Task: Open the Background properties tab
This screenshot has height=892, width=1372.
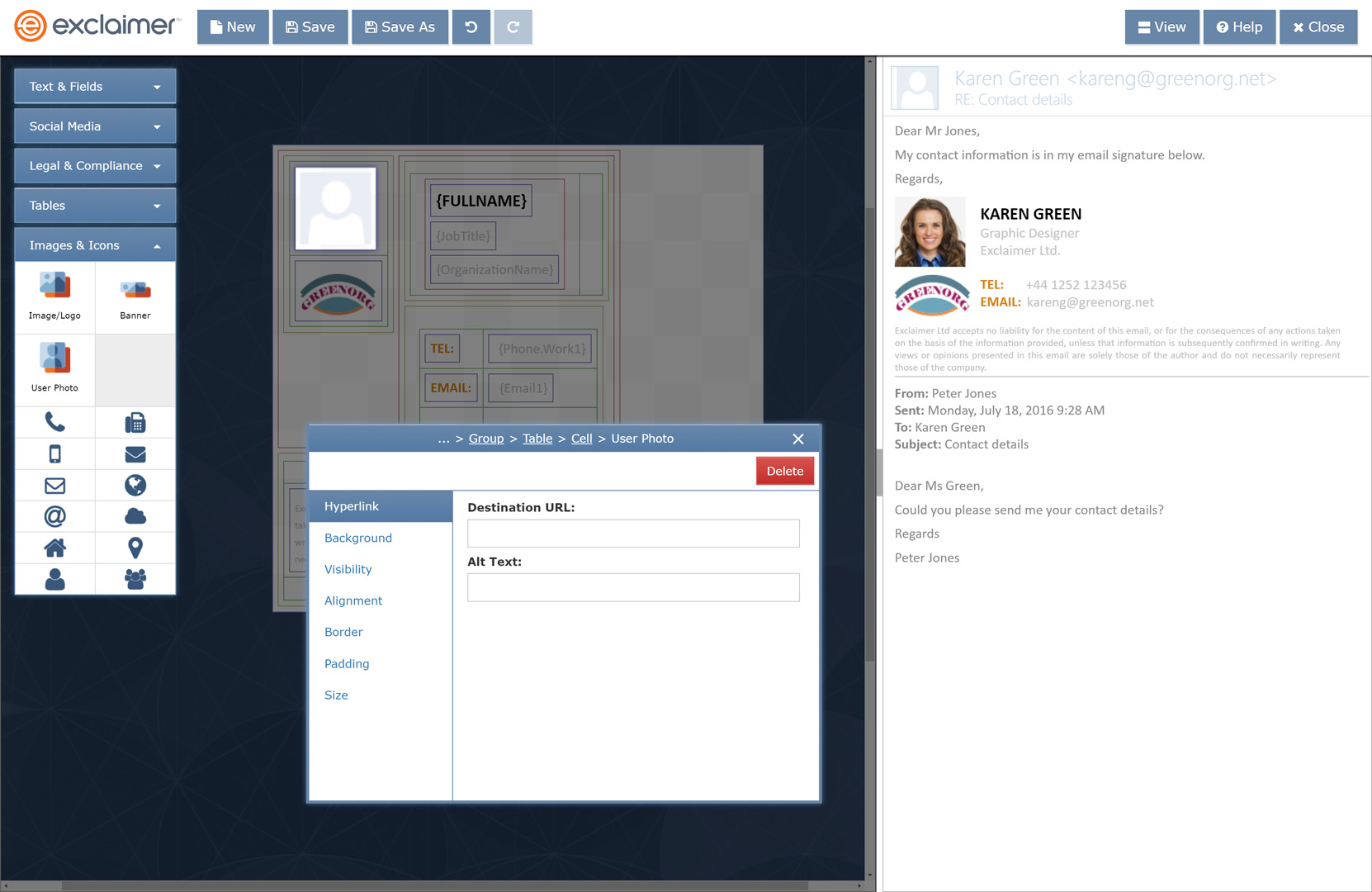Action: click(x=381, y=538)
